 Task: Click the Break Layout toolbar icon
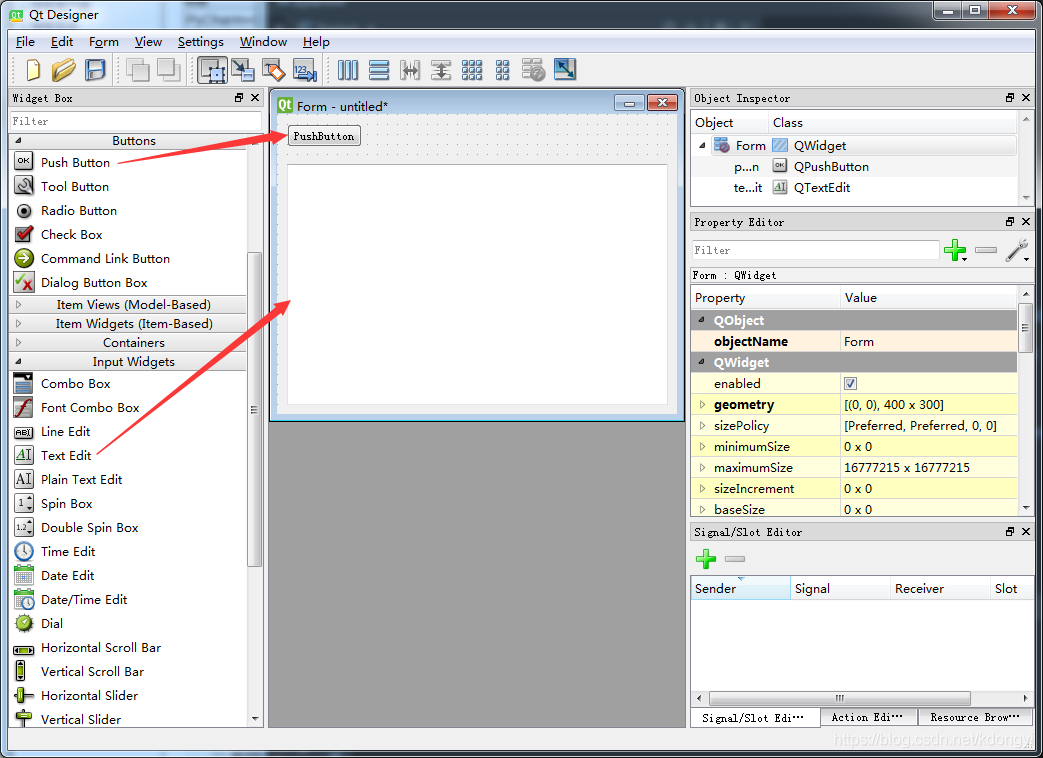(533, 70)
